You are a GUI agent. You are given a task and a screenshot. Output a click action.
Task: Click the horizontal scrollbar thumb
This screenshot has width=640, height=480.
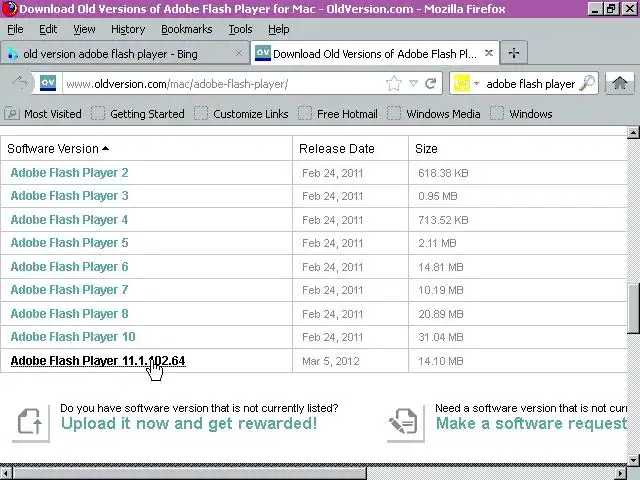189,473
